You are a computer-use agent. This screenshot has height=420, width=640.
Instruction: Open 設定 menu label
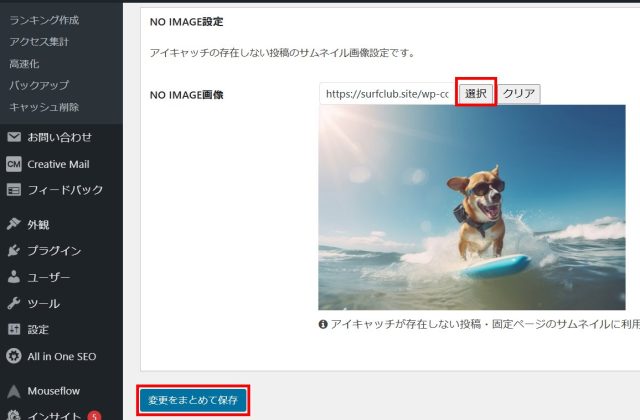point(38,330)
